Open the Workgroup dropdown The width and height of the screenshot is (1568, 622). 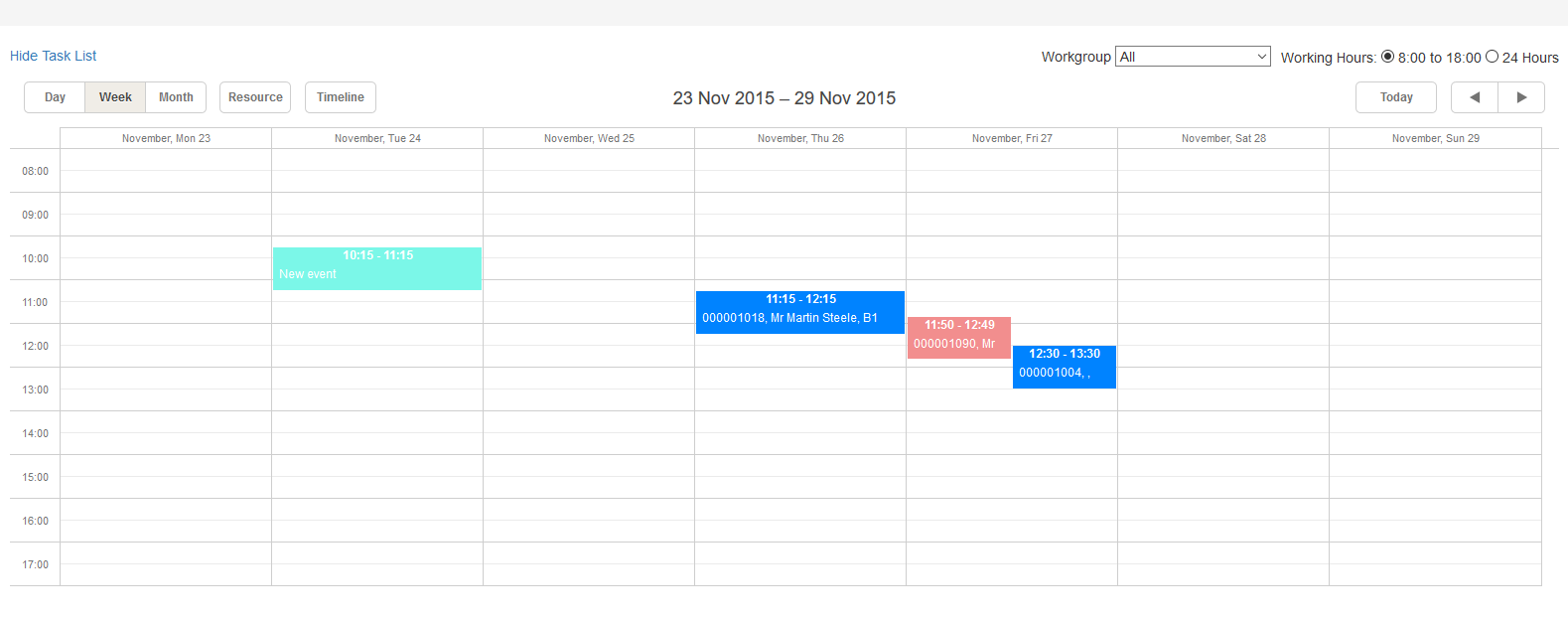(1193, 57)
